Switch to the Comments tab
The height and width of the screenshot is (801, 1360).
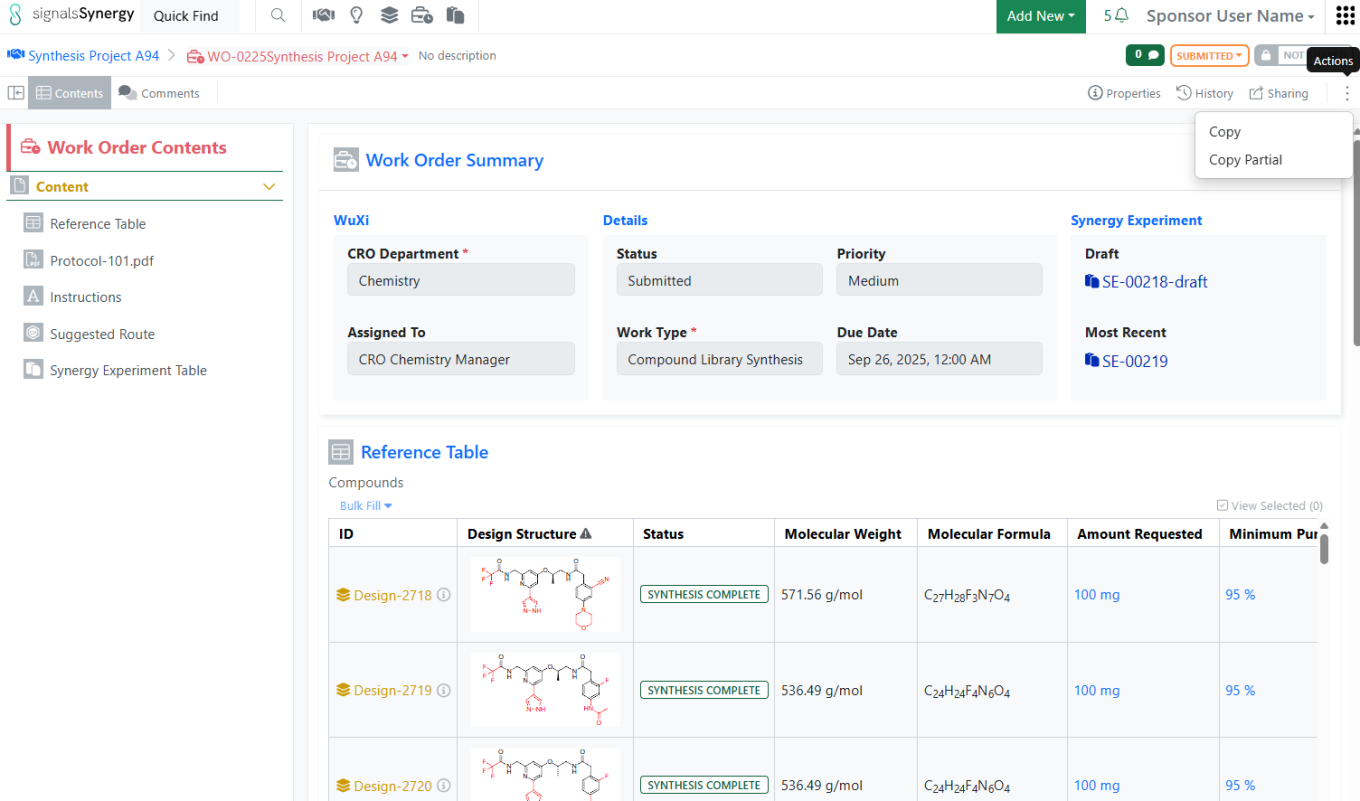[159, 93]
